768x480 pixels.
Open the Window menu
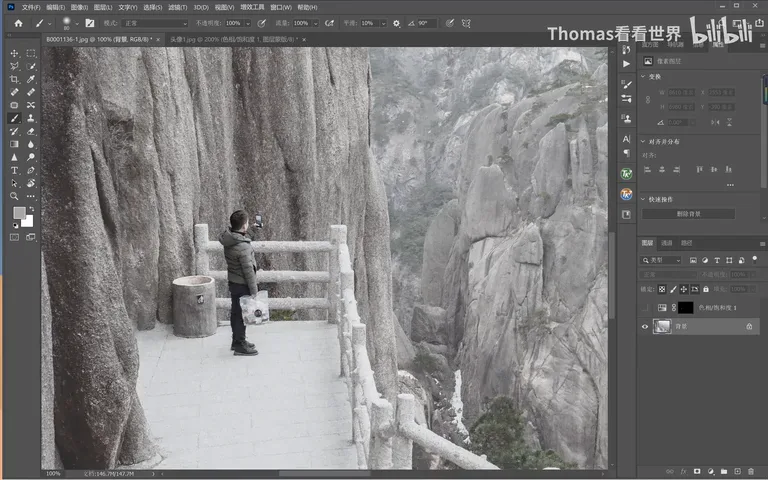(x=281, y=7)
